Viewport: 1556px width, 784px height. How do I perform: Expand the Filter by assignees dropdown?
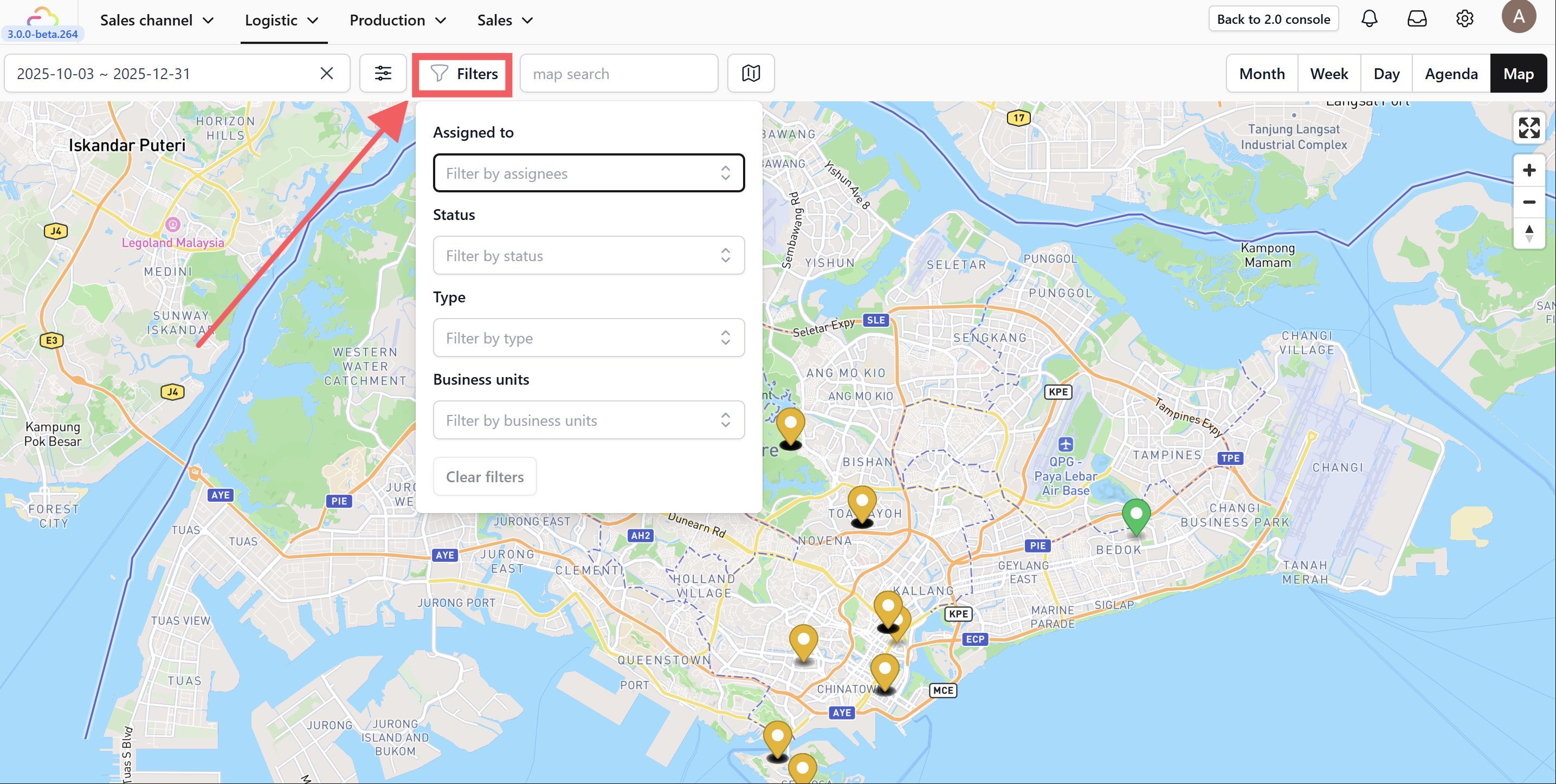tap(589, 173)
